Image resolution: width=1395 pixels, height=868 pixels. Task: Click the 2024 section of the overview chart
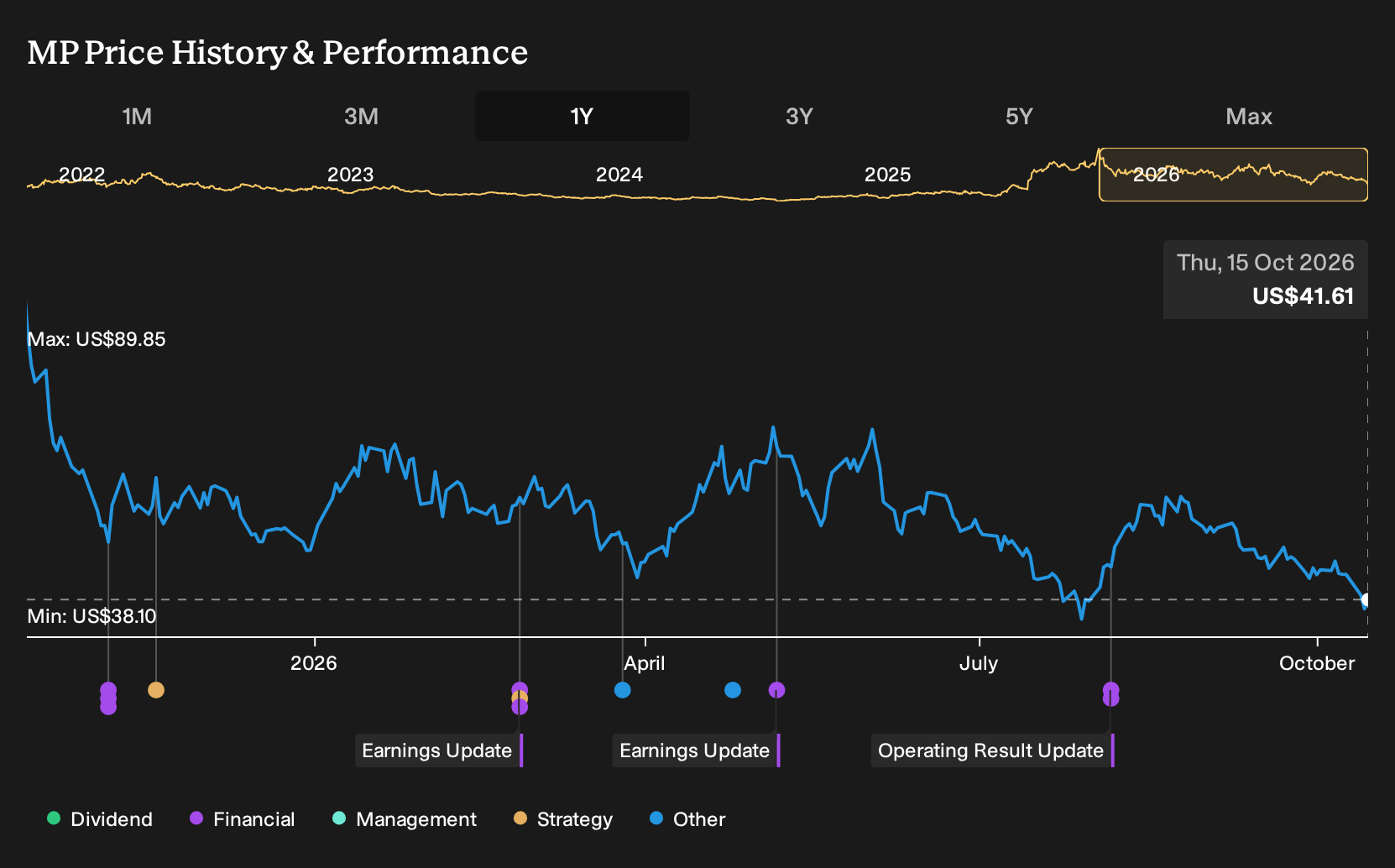(x=619, y=175)
